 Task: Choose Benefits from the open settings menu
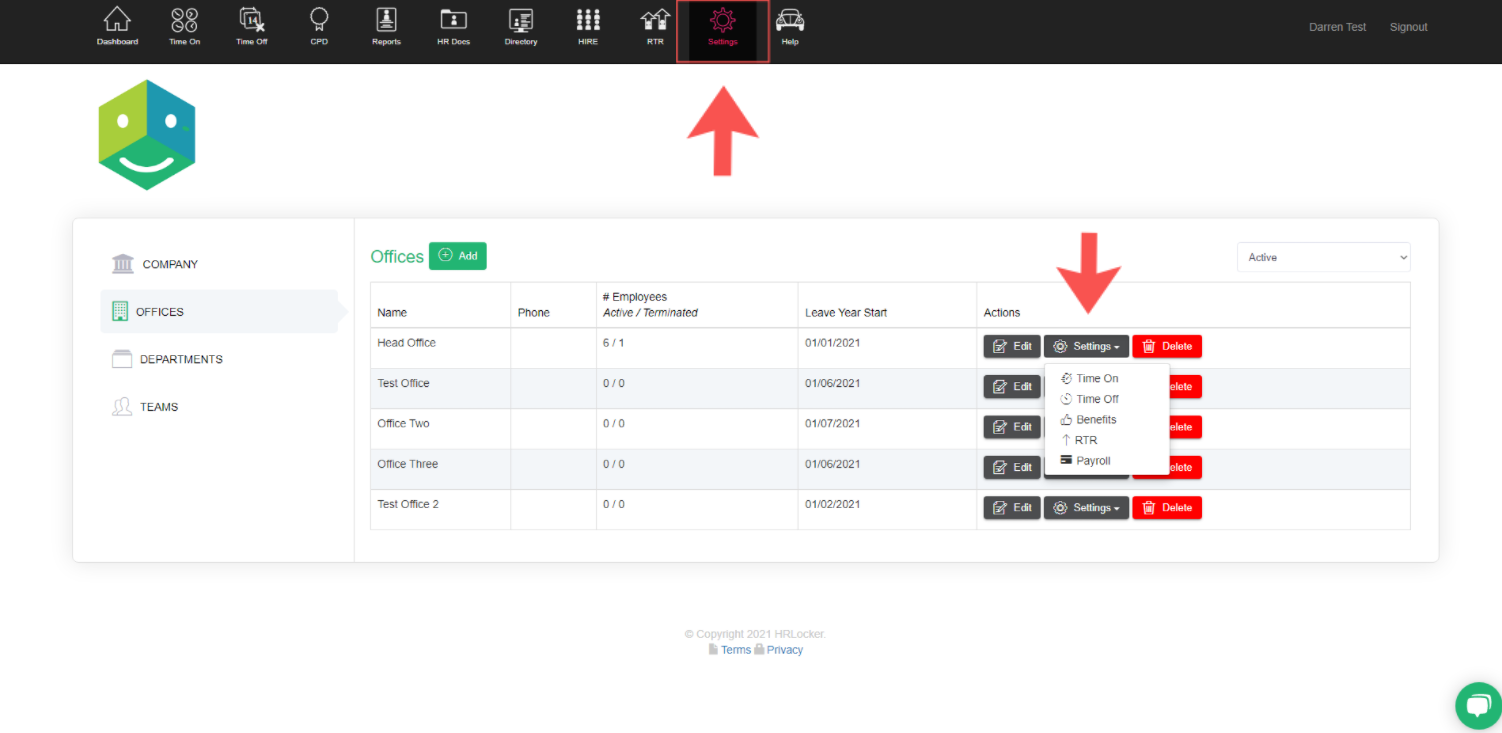(x=1095, y=419)
